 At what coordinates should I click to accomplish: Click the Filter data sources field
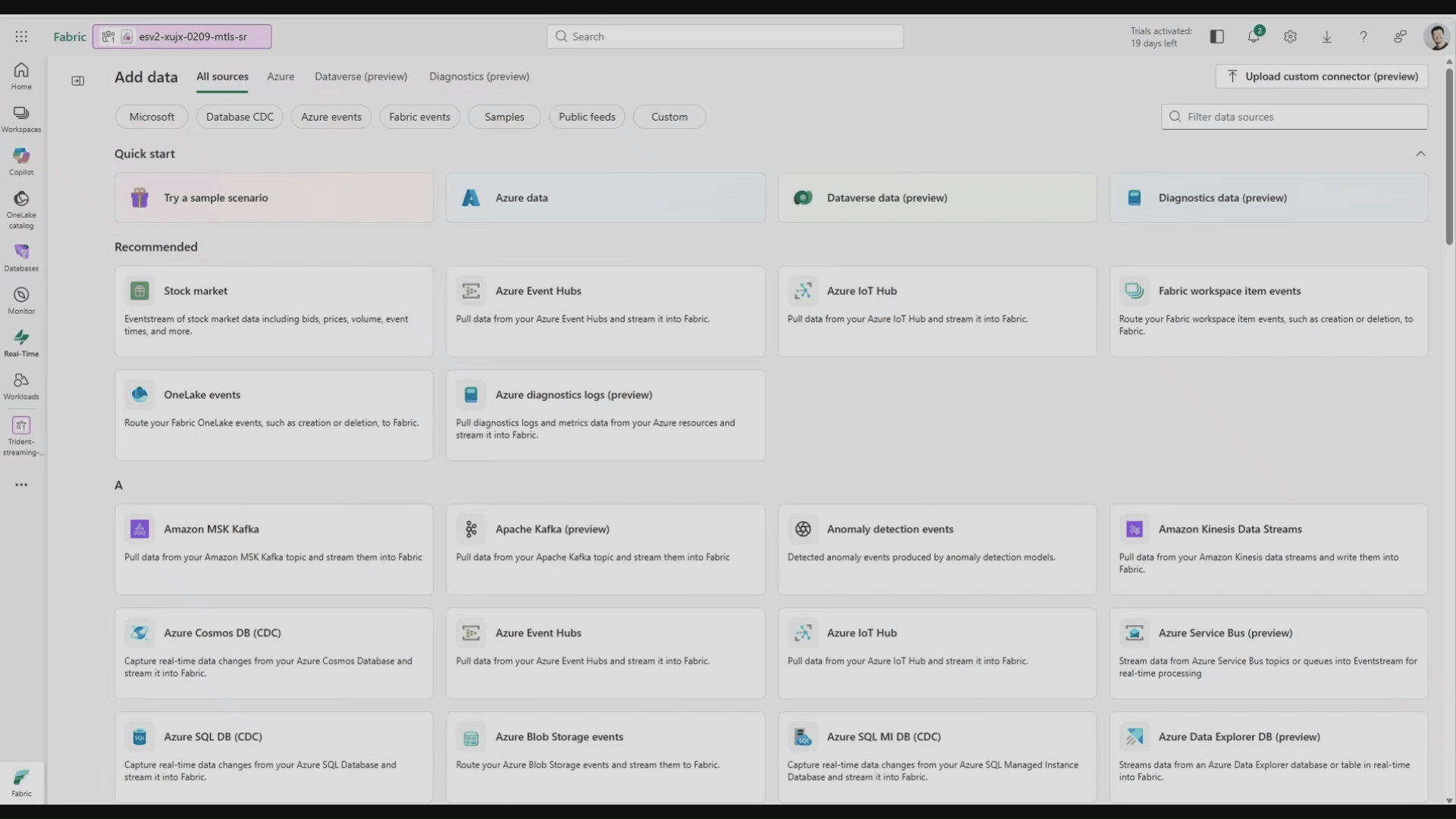coord(1294,117)
